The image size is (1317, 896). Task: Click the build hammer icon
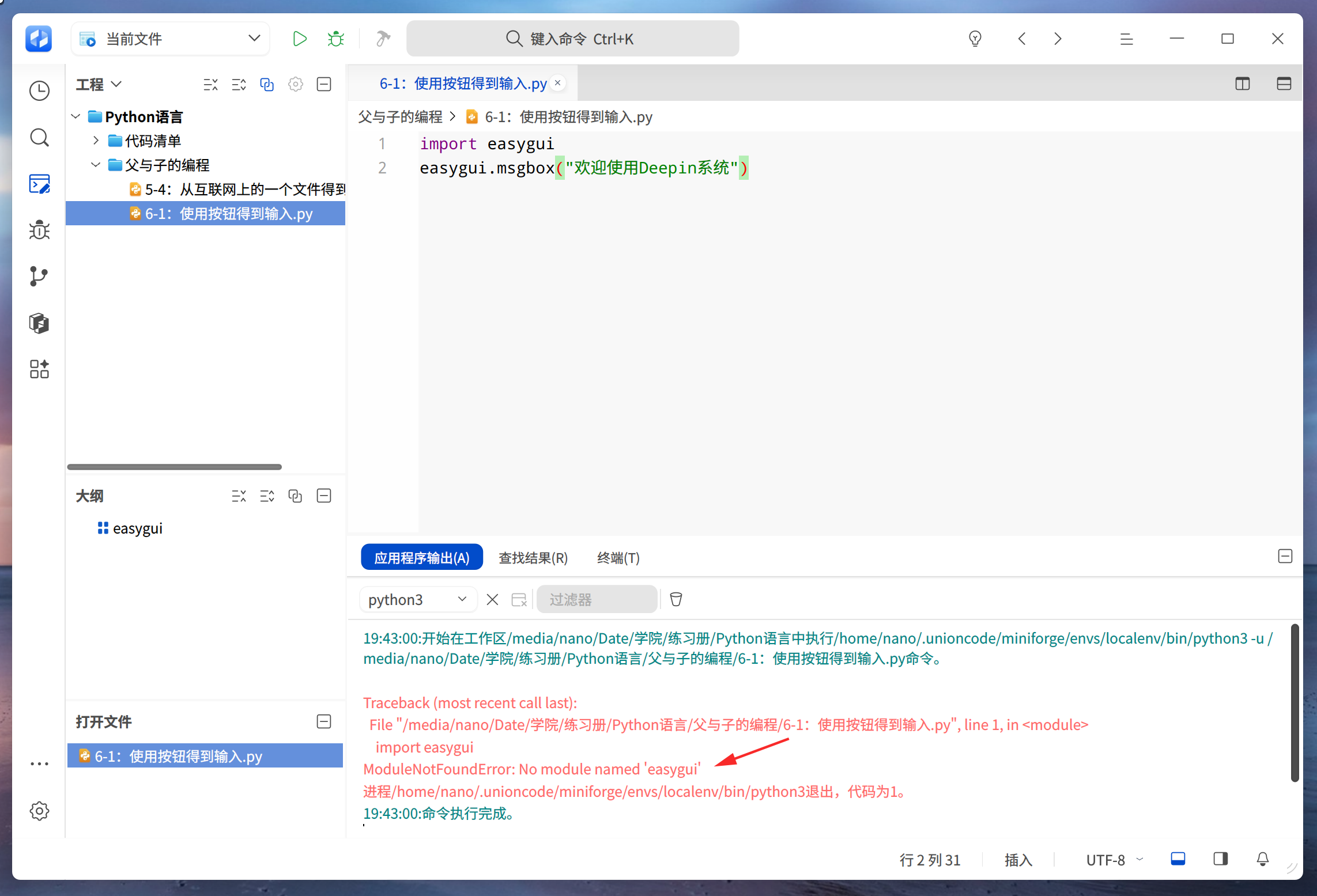383,39
